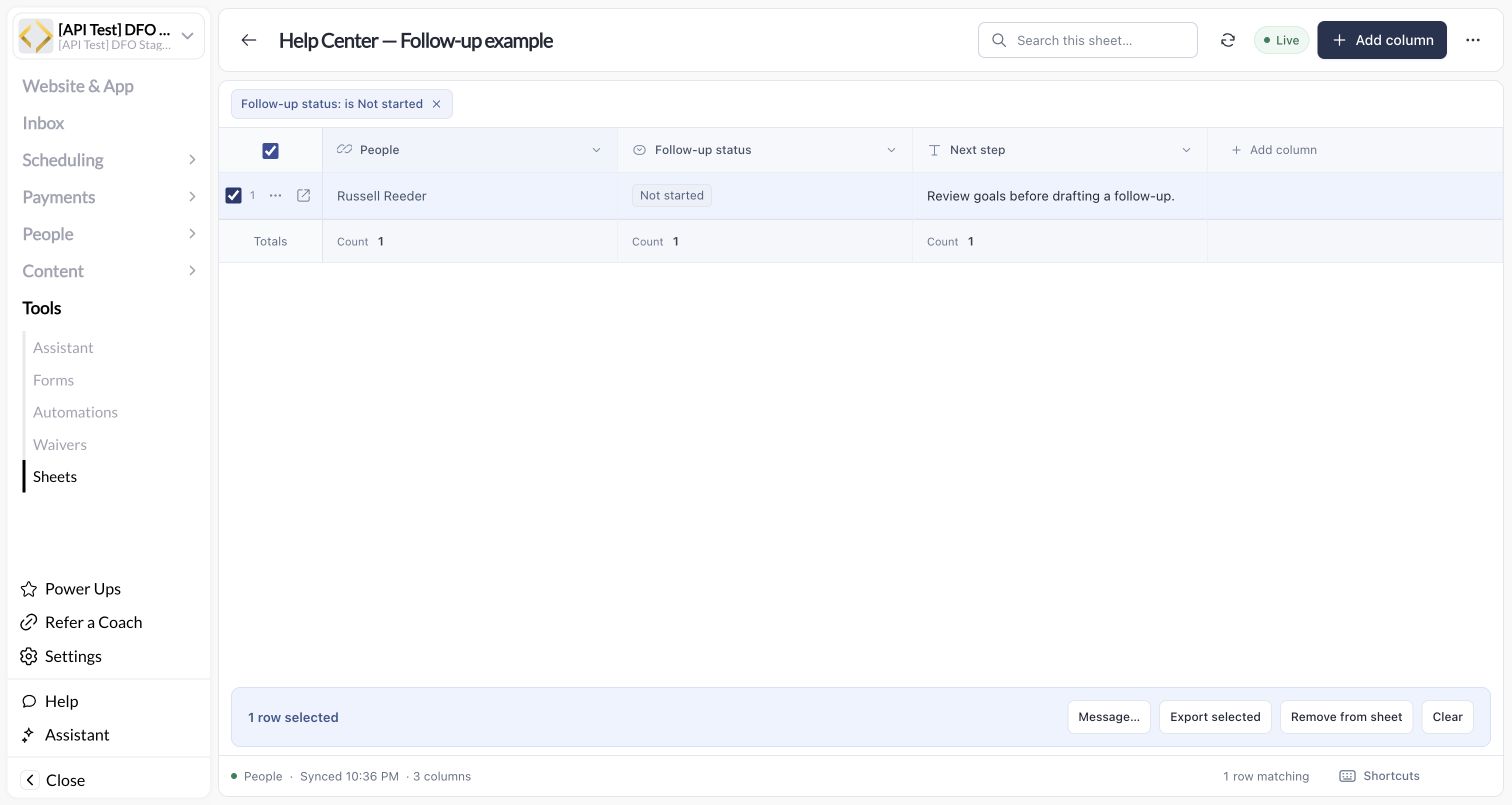Click Export selected button
This screenshot has width=1512, height=805.
pyautogui.click(x=1215, y=717)
